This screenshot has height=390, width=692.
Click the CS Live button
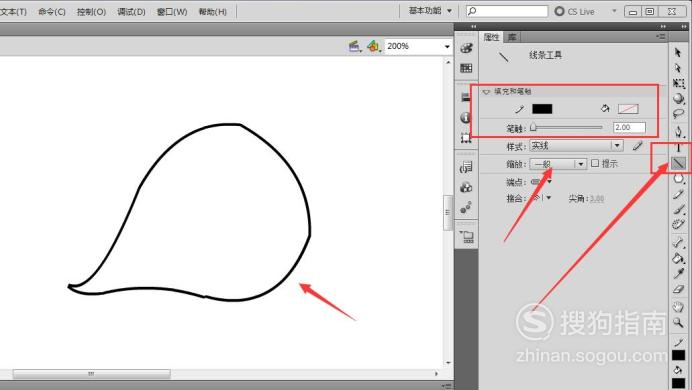575,11
